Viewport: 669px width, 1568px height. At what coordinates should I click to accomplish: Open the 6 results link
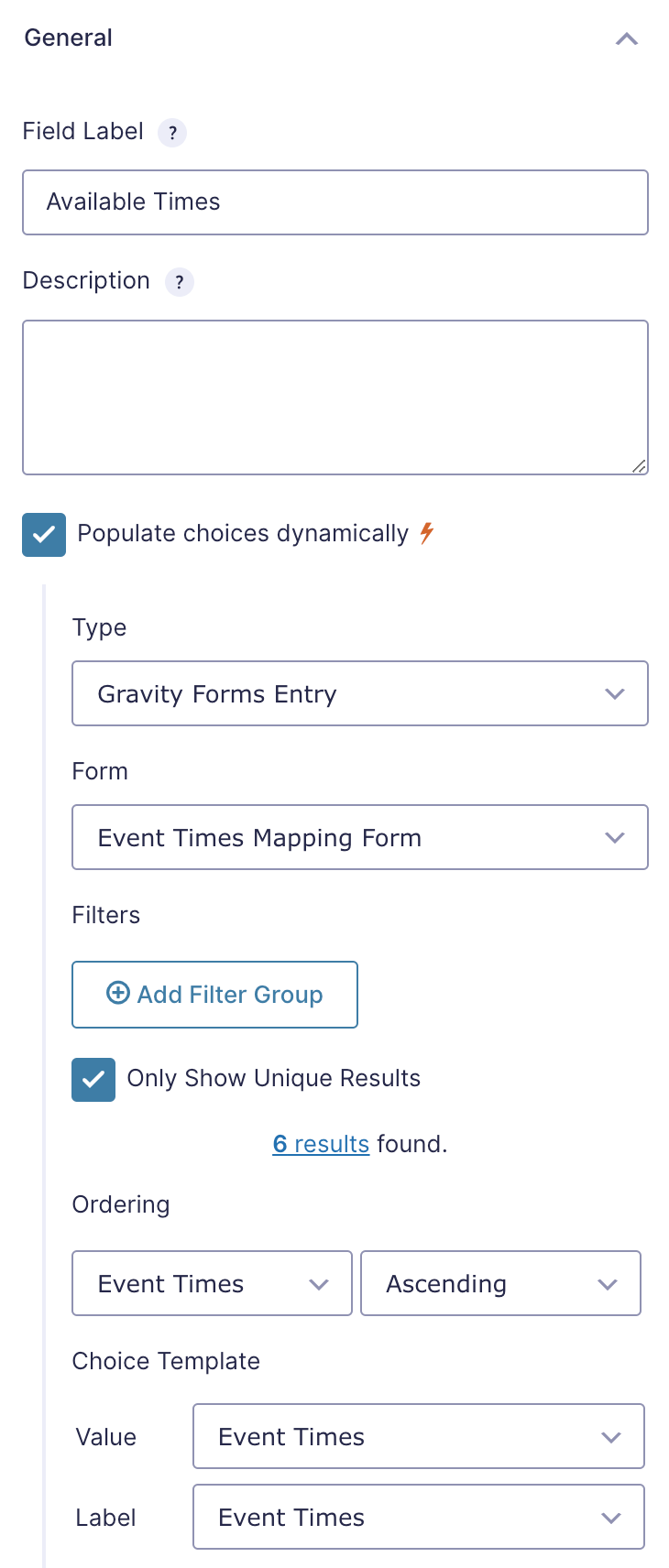click(320, 1143)
